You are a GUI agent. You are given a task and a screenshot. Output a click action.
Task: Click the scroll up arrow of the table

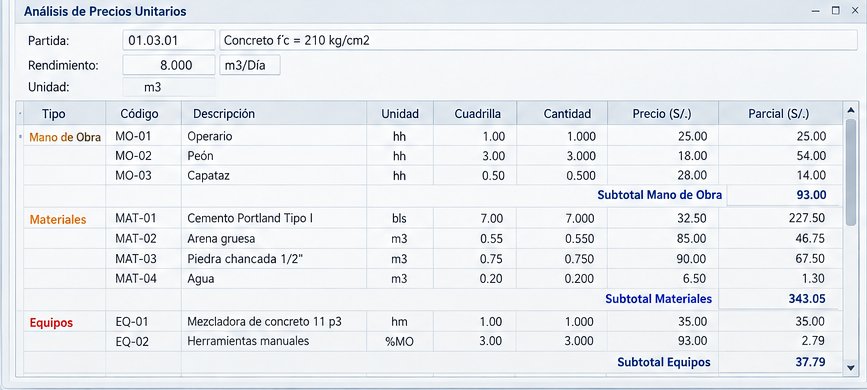pyautogui.click(x=851, y=111)
